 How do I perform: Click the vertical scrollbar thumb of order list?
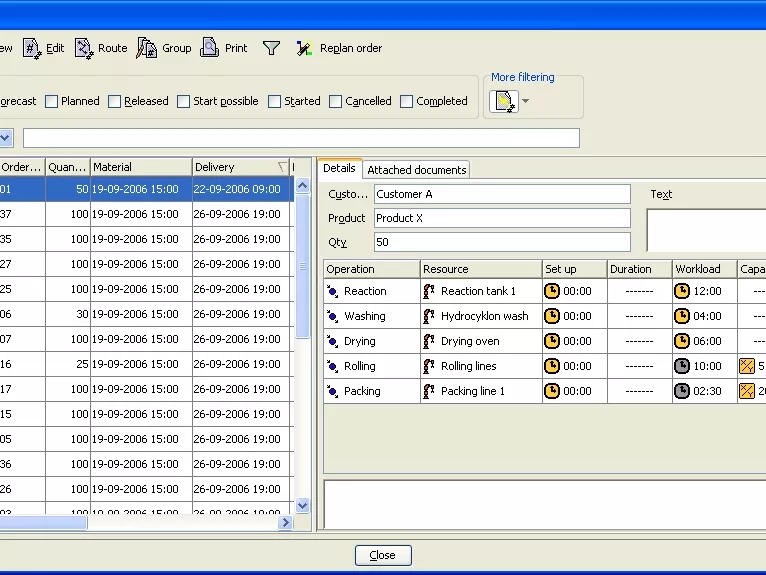302,266
